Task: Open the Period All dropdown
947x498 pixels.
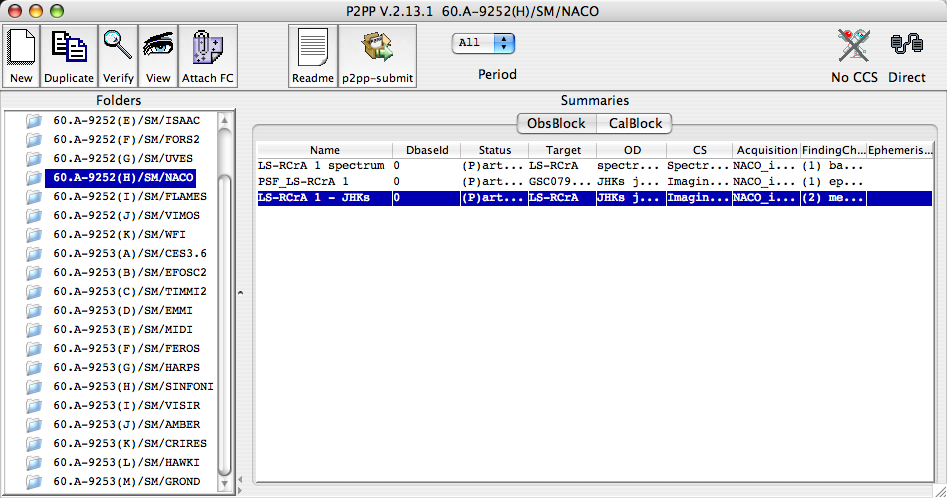Action: (x=483, y=43)
